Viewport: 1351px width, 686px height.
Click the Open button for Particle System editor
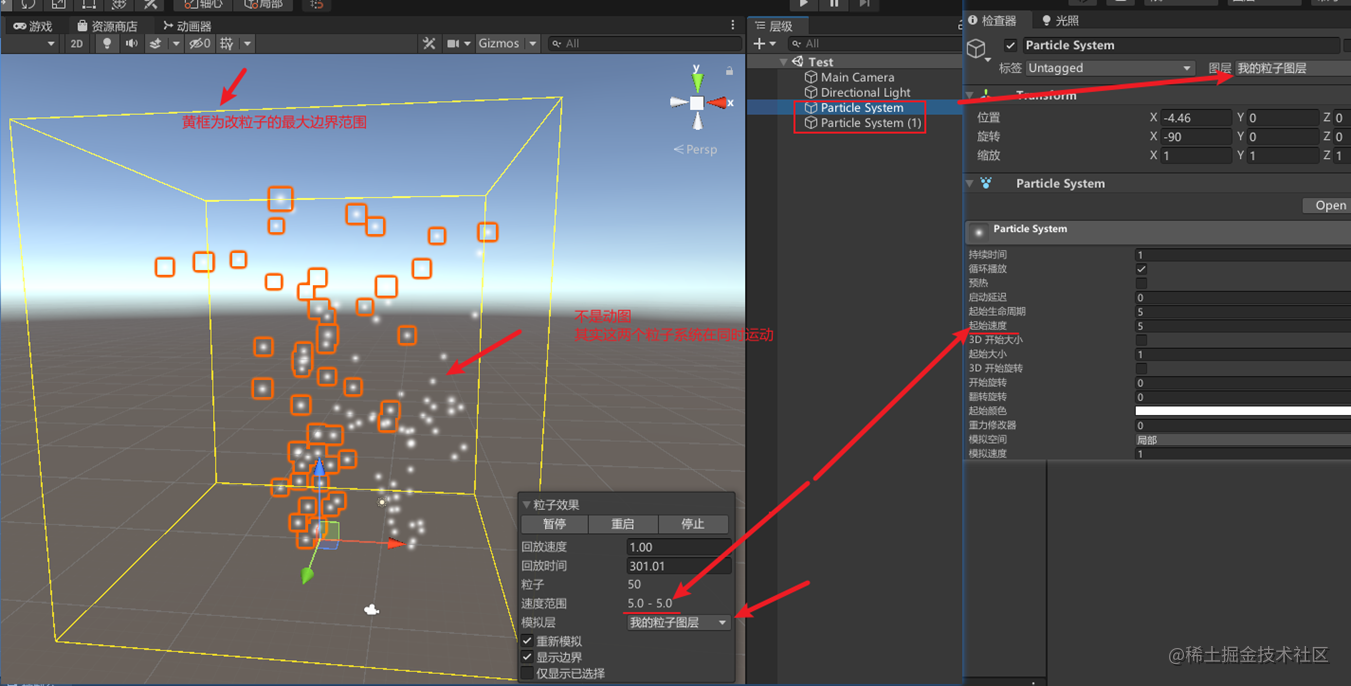tap(1329, 205)
